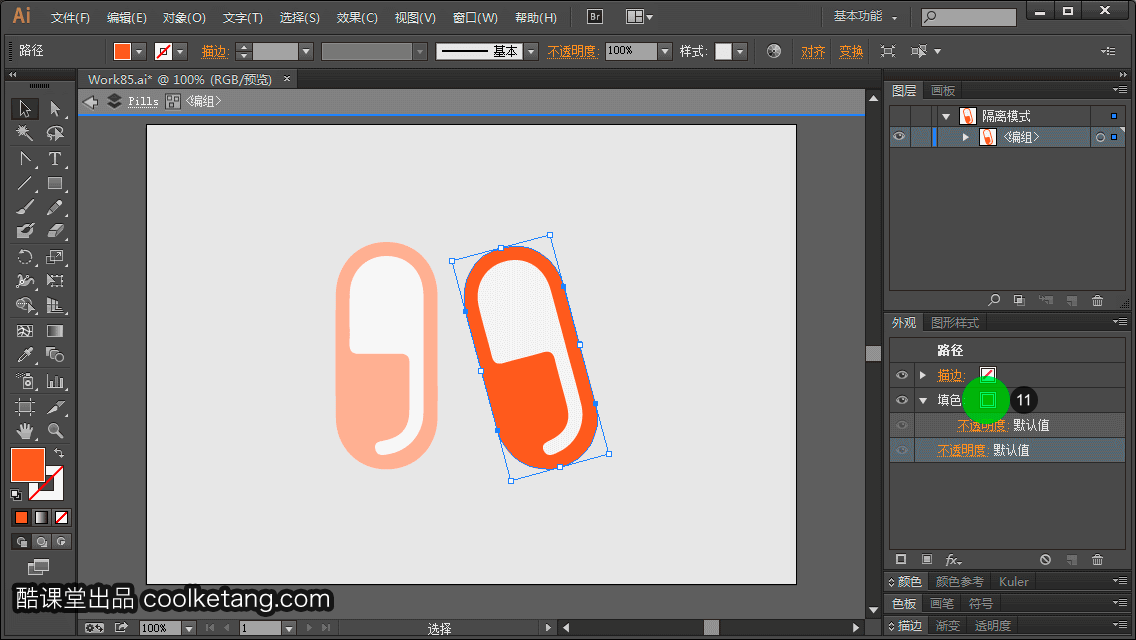Select the Column Graph tool

tap(55, 381)
